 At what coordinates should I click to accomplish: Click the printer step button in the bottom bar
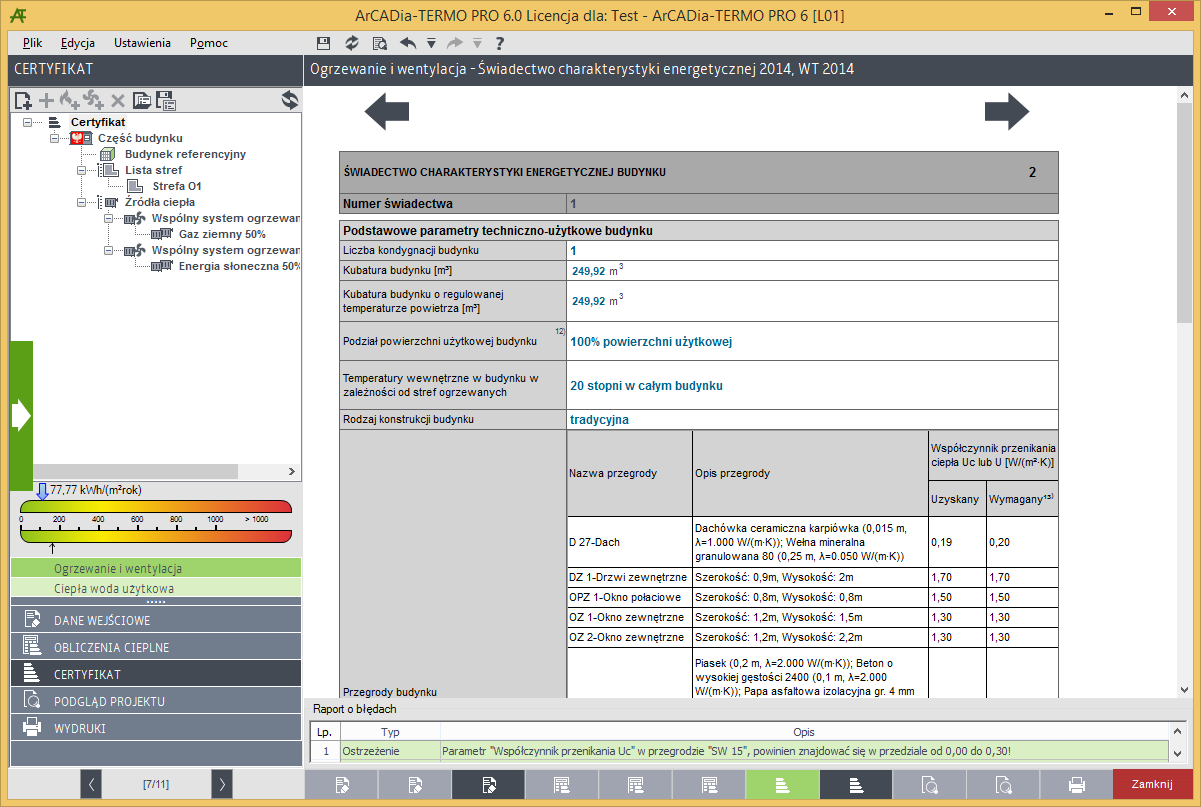(x=1077, y=785)
